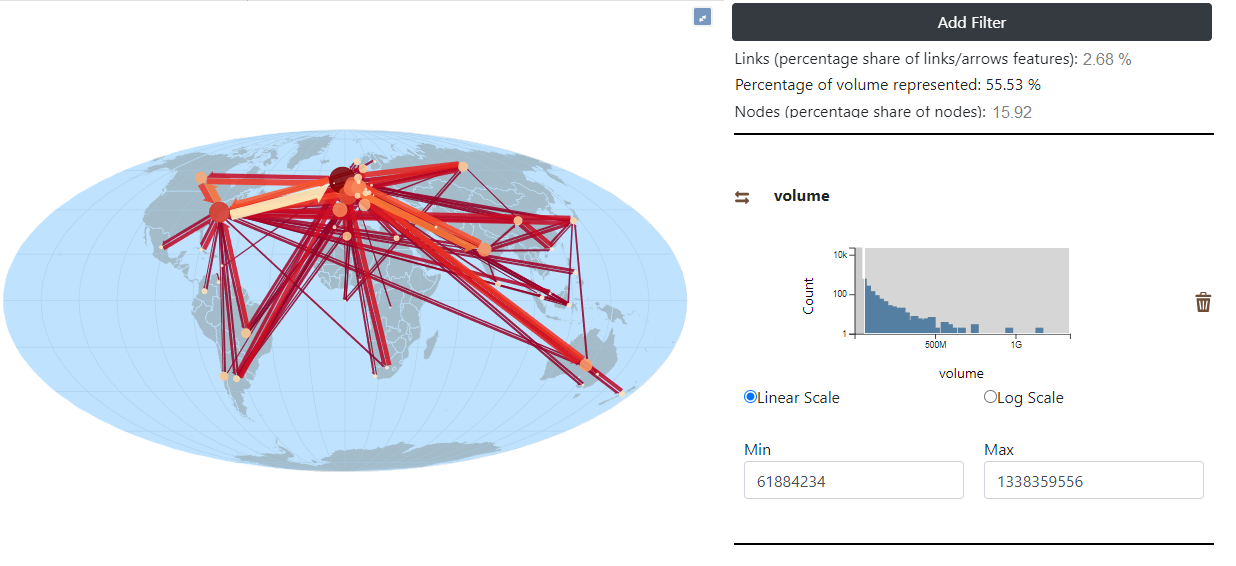
Task: Click the bold volume filter title
Action: [x=802, y=196]
